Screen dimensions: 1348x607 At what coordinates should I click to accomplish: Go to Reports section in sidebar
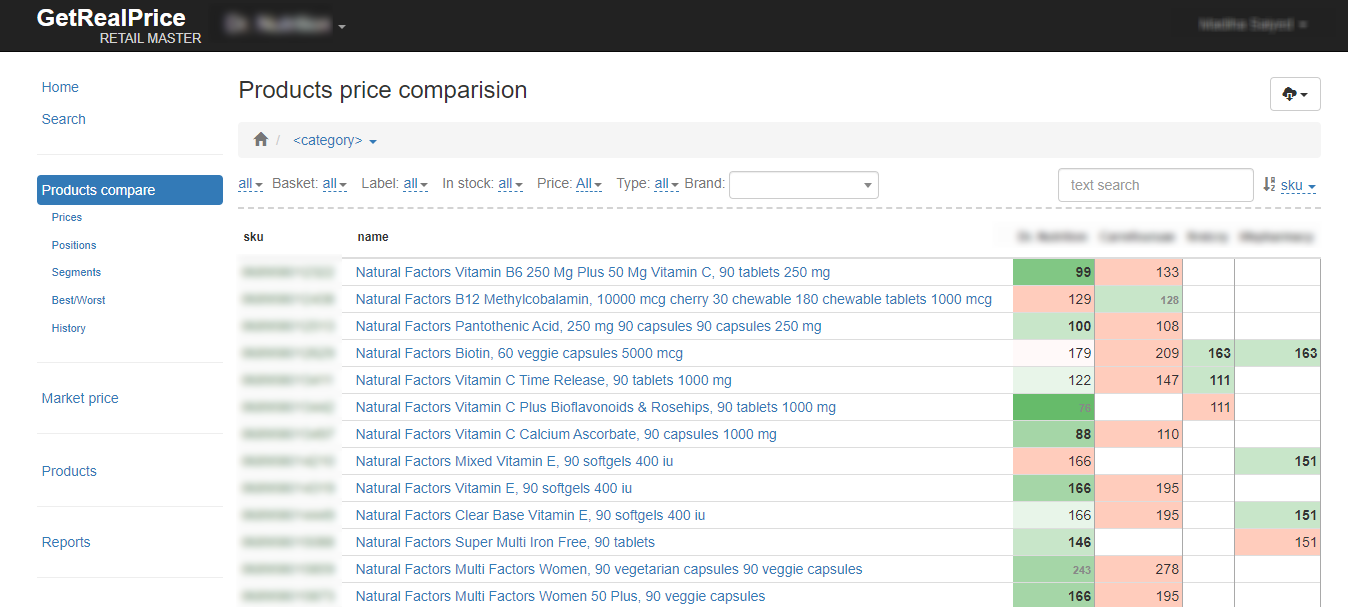pyautogui.click(x=66, y=542)
